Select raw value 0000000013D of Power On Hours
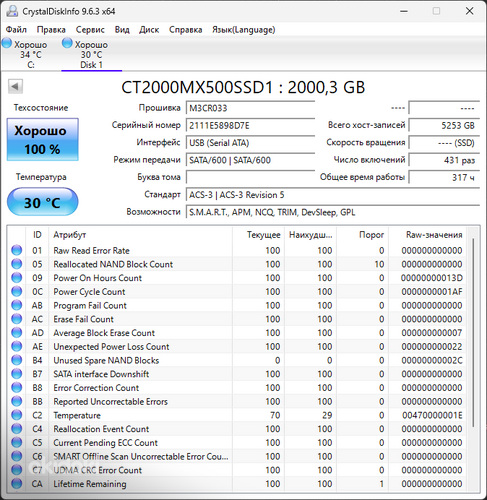This screenshot has height=500, width=487. click(x=431, y=278)
